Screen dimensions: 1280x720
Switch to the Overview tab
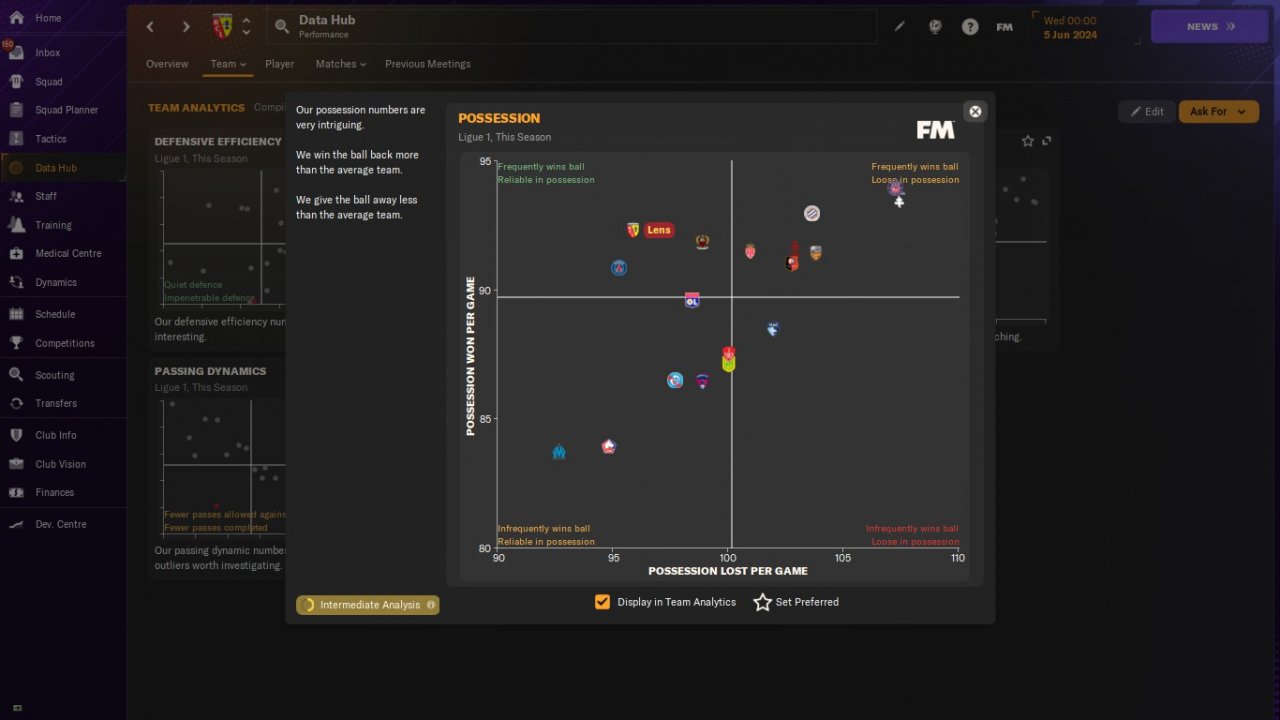click(x=167, y=64)
